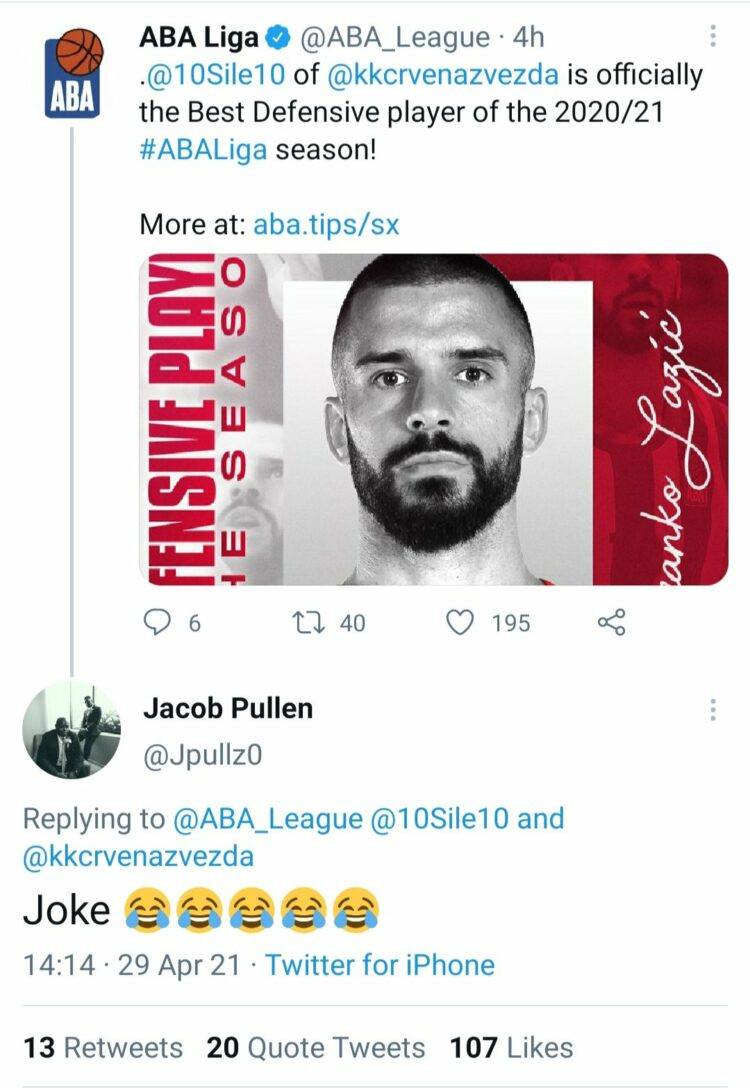750x1088 pixels.
Task: Tap the share icon under the tweet
Action: tap(611, 623)
